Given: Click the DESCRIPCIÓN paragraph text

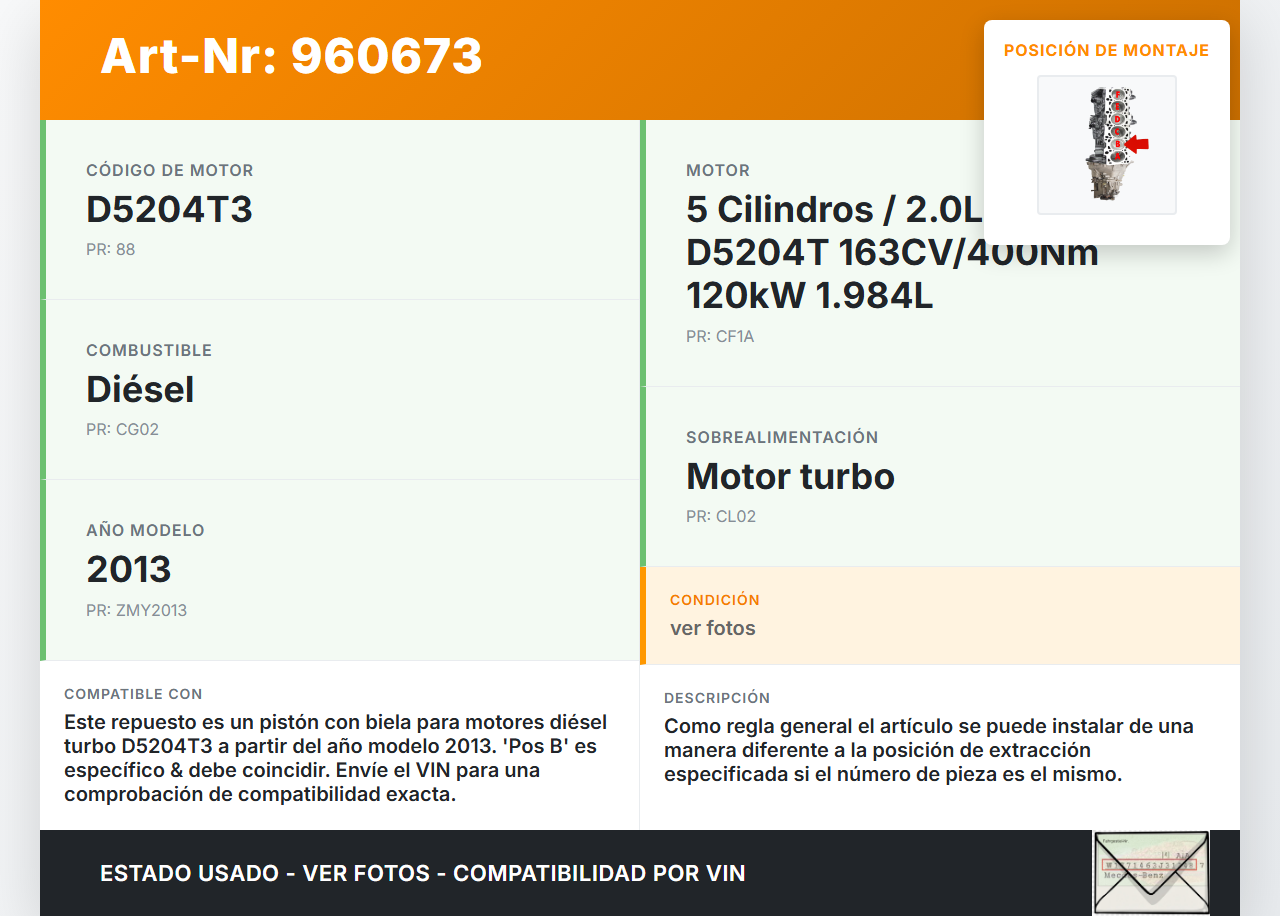Looking at the screenshot, I should point(928,750).
